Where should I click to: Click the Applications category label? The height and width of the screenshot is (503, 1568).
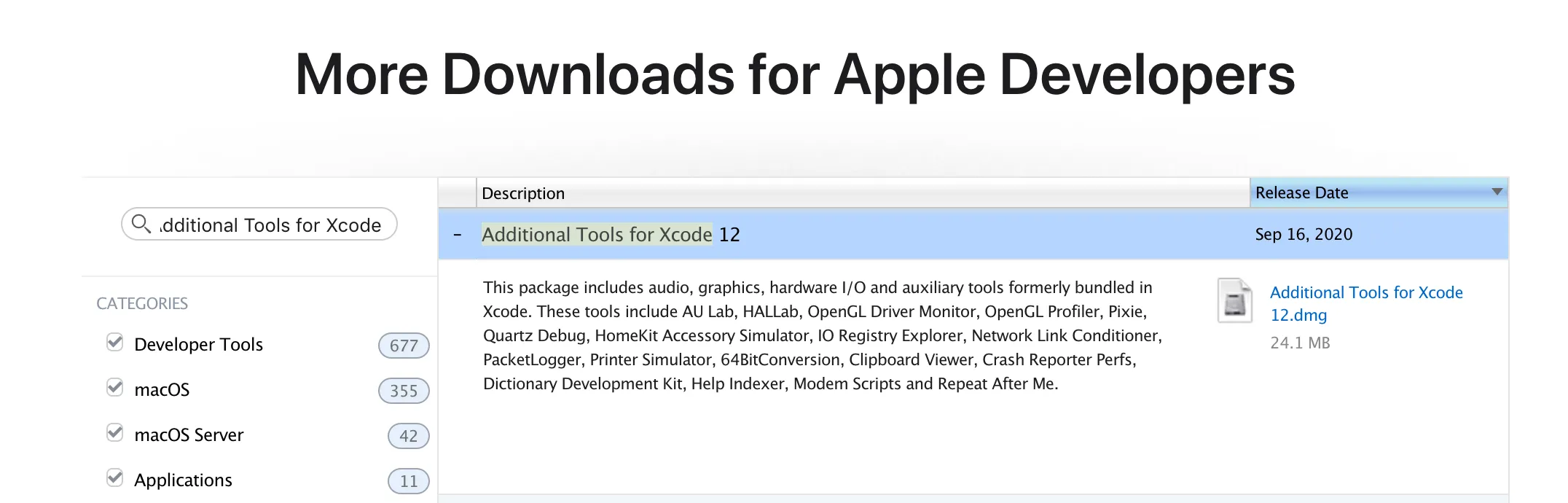(183, 480)
